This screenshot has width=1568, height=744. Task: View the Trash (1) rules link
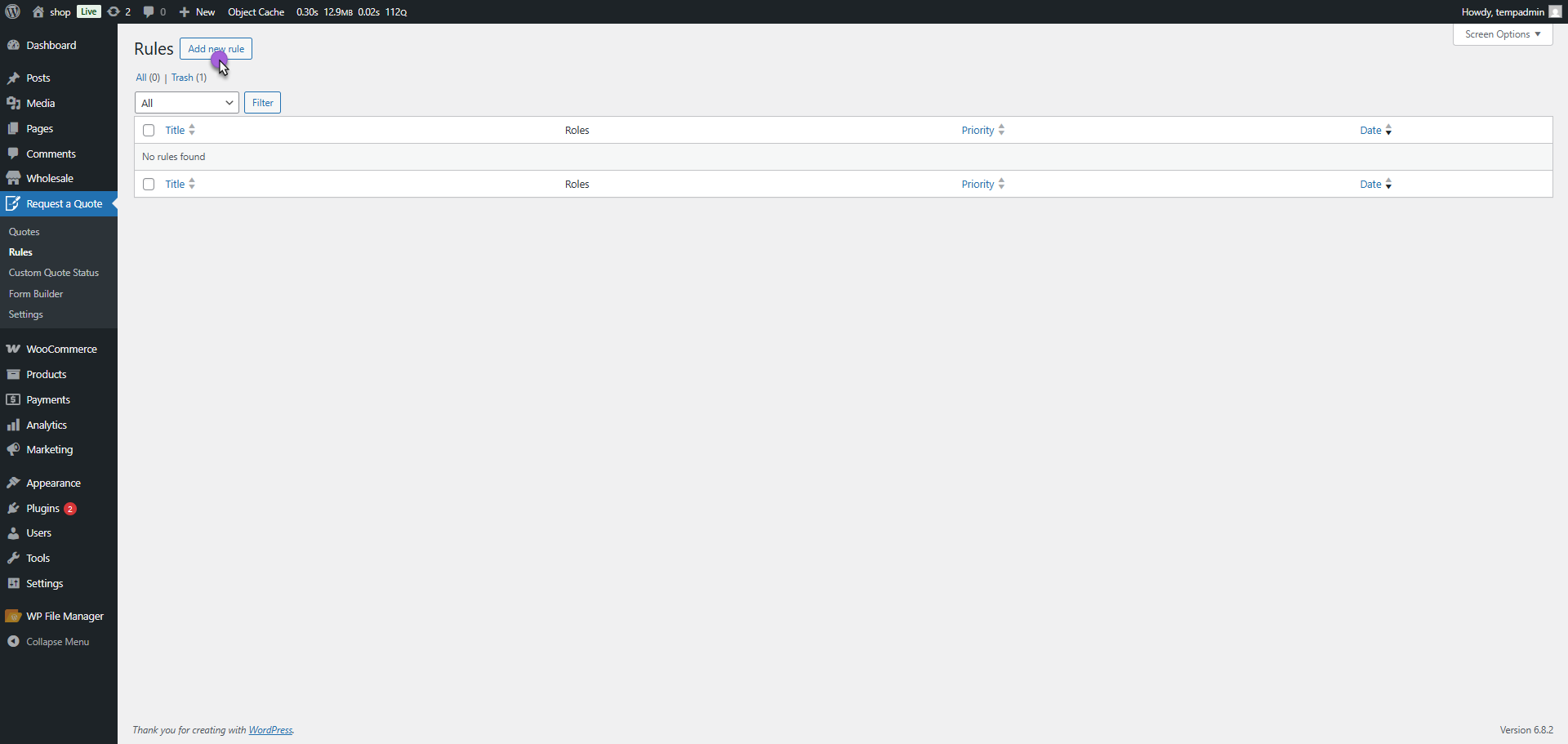182,78
